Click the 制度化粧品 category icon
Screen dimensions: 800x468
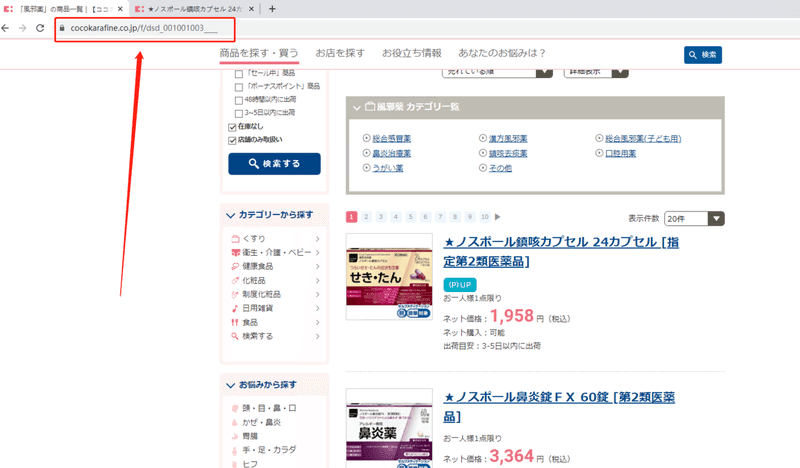click(235, 294)
